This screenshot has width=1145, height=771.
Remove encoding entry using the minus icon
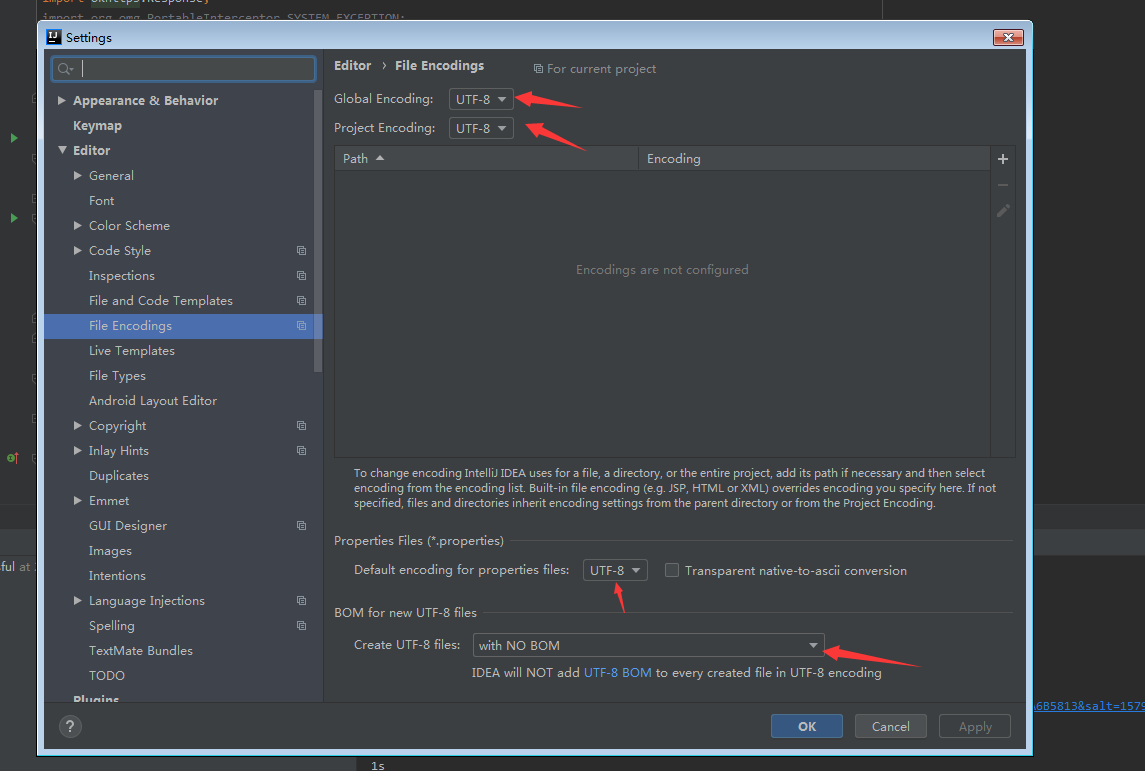[x=1002, y=184]
